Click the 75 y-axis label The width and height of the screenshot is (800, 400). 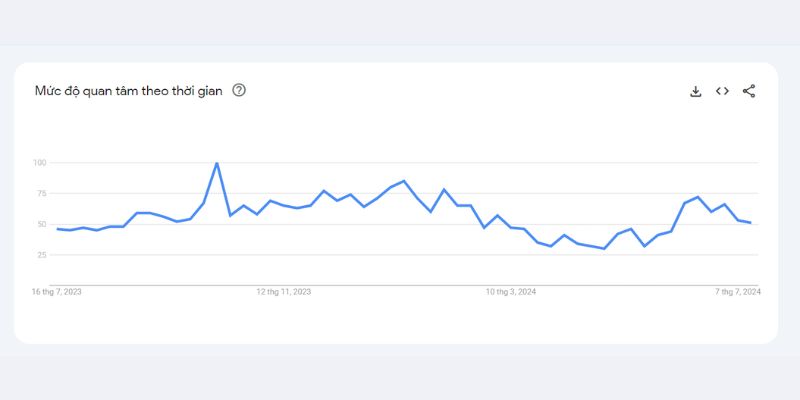point(41,193)
